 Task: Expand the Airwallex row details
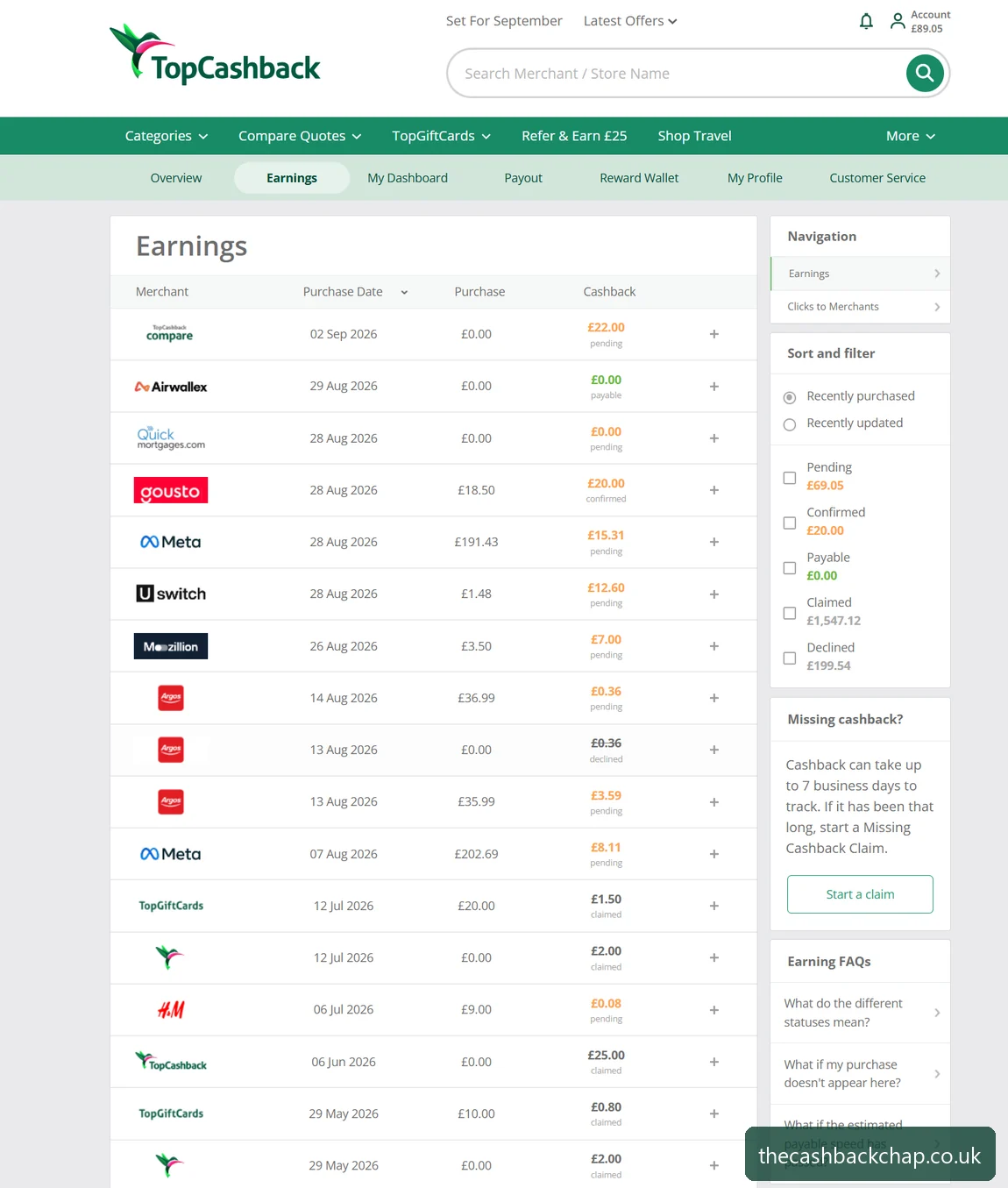(x=714, y=387)
